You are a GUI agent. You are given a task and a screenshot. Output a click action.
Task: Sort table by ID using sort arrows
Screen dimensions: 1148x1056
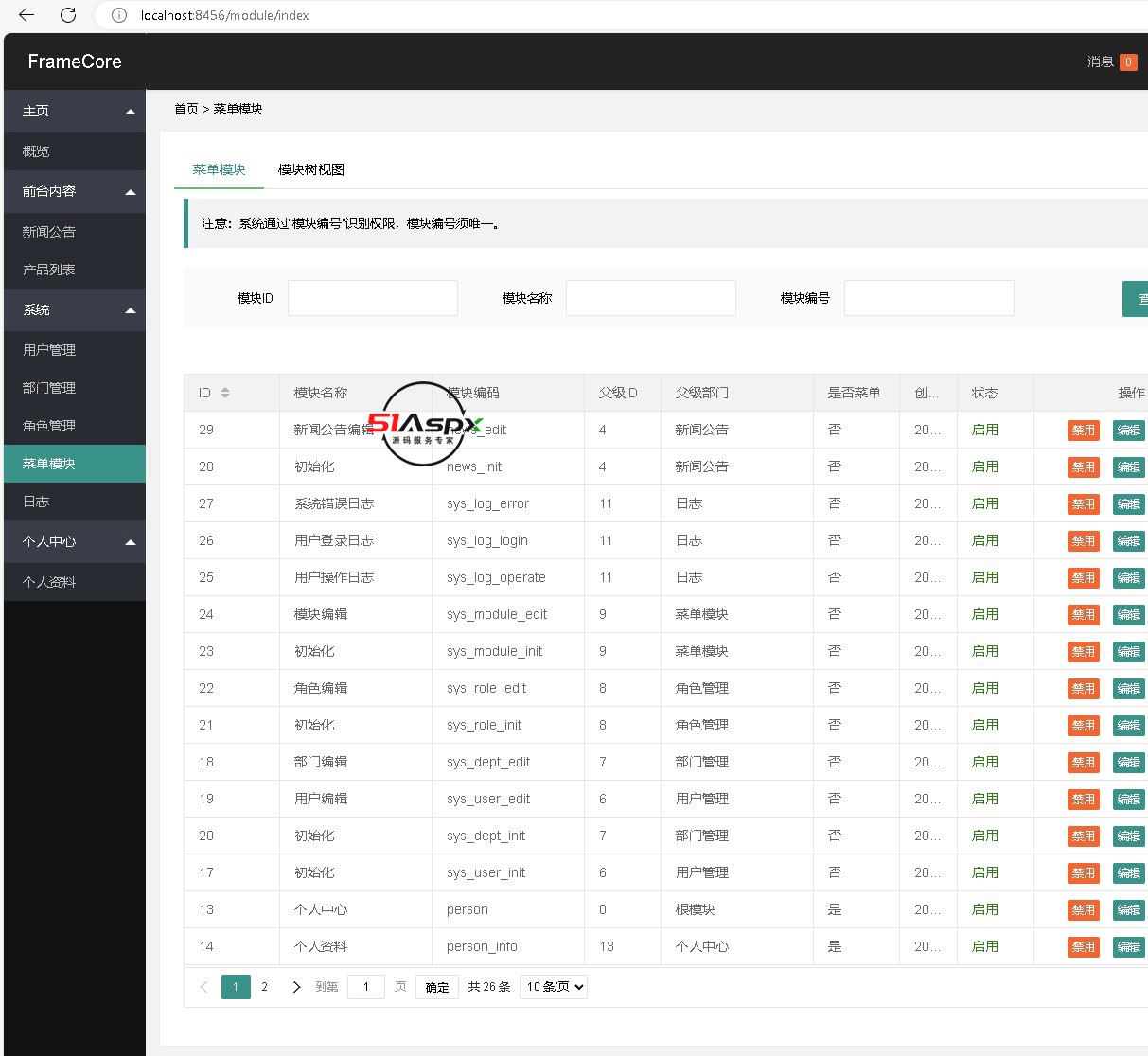click(225, 393)
